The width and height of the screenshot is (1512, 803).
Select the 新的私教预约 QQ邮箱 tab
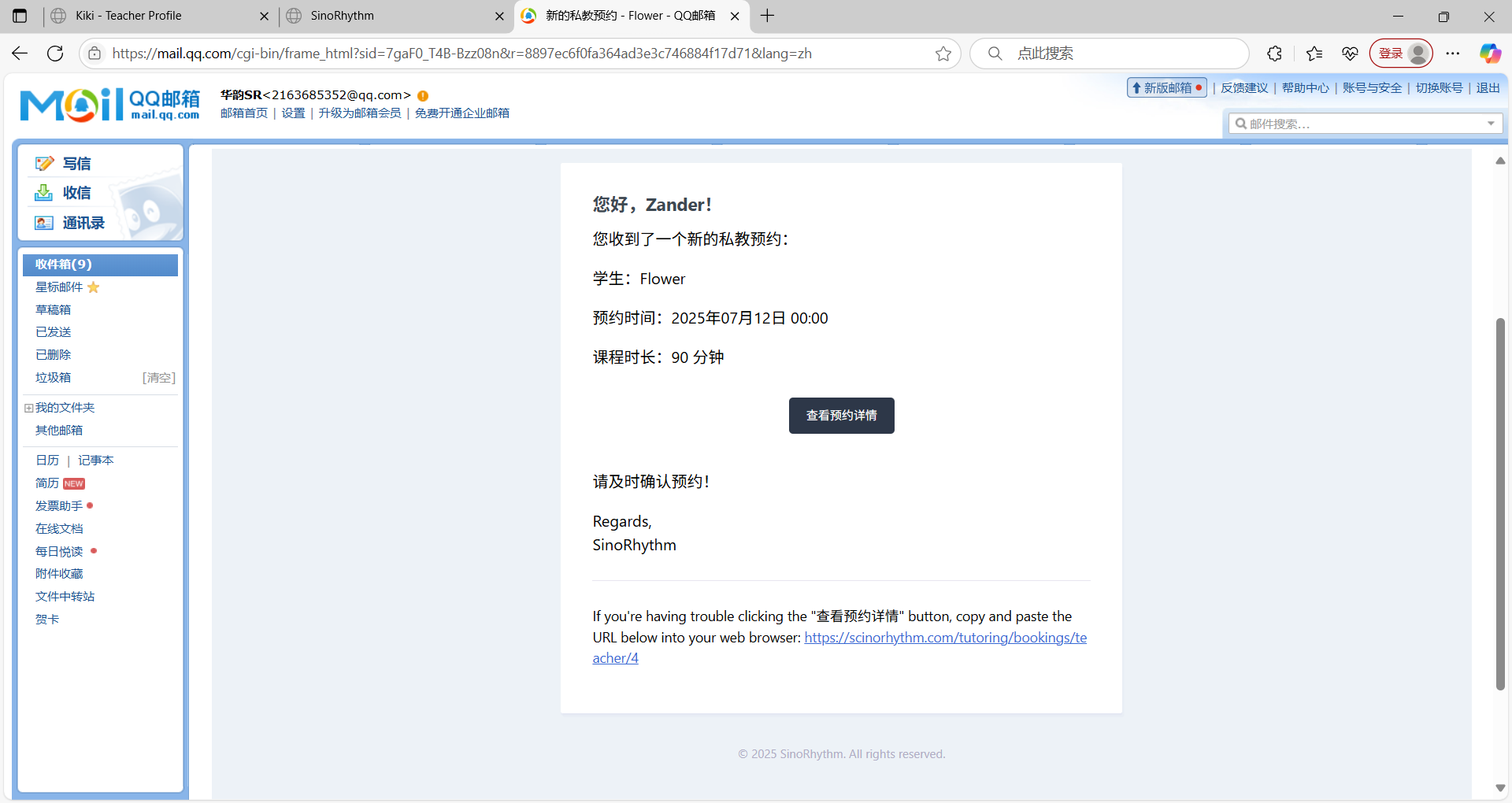coord(630,16)
